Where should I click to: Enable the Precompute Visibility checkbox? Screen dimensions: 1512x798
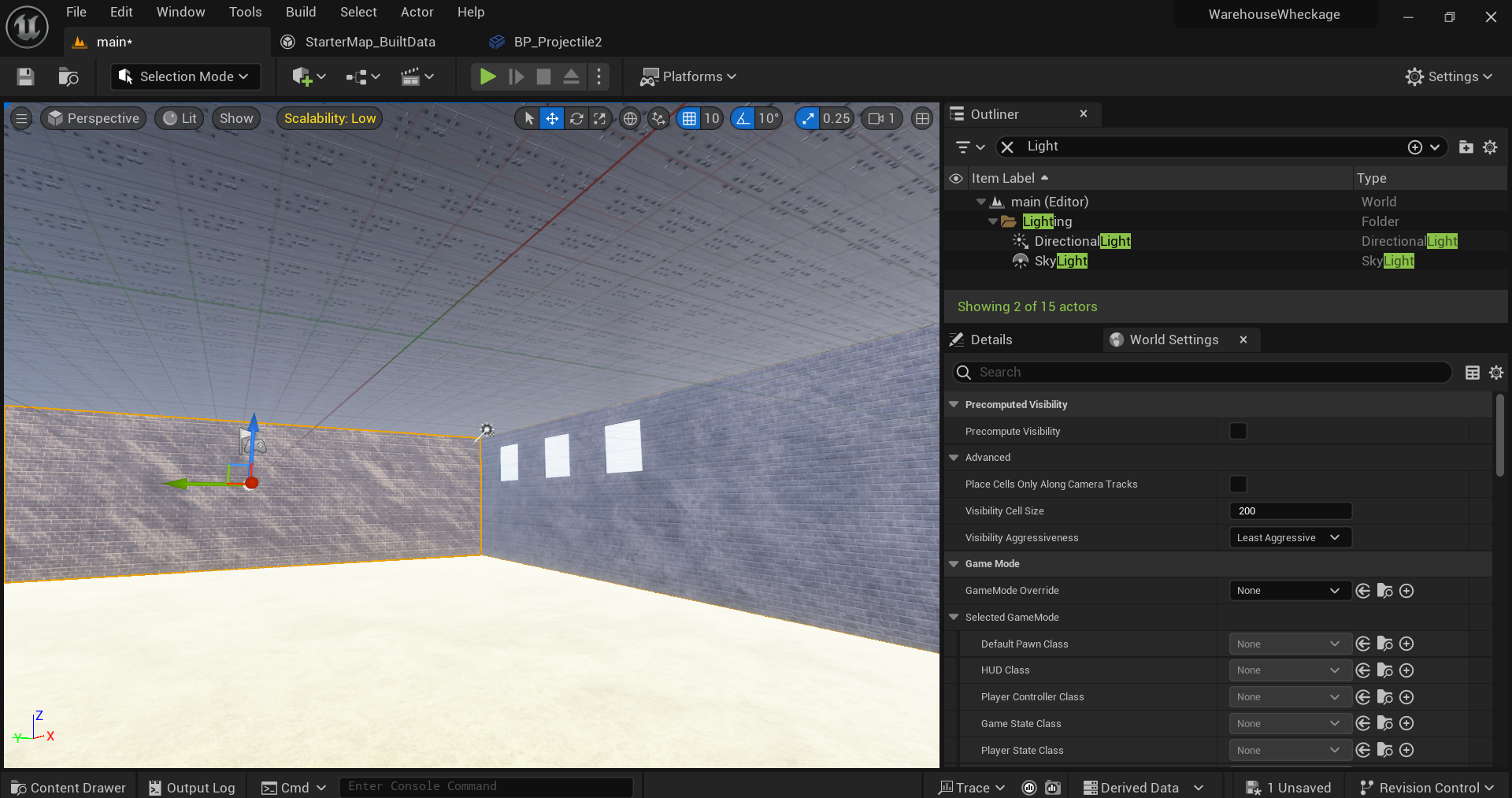(1238, 431)
